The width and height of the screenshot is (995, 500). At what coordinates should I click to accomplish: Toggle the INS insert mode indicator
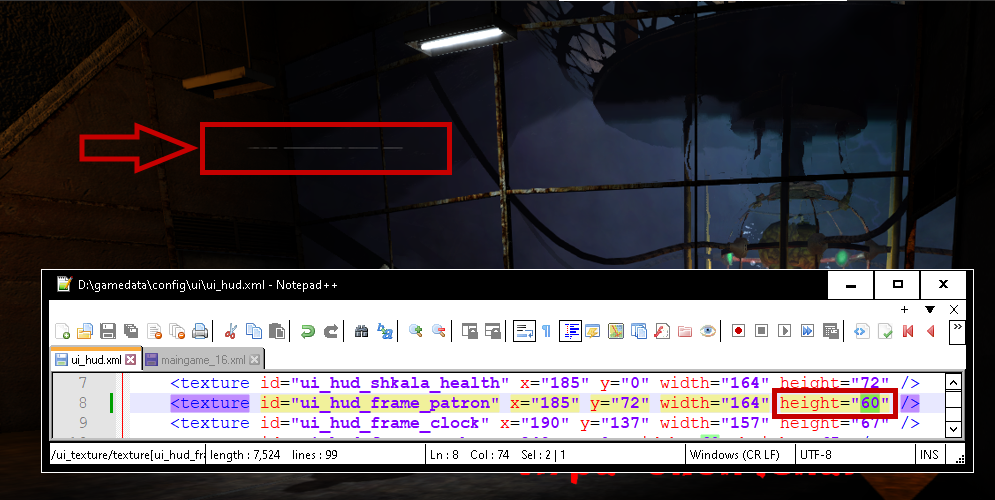pos(930,454)
